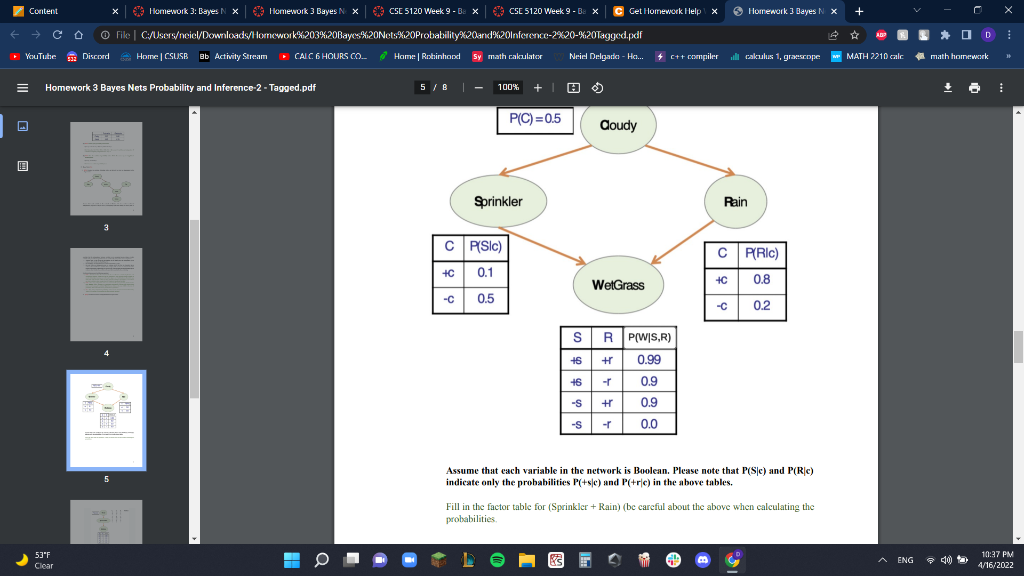Open Chrome's three-dot menu
This screenshot has height=576, width=1024.
[1009, 35]
